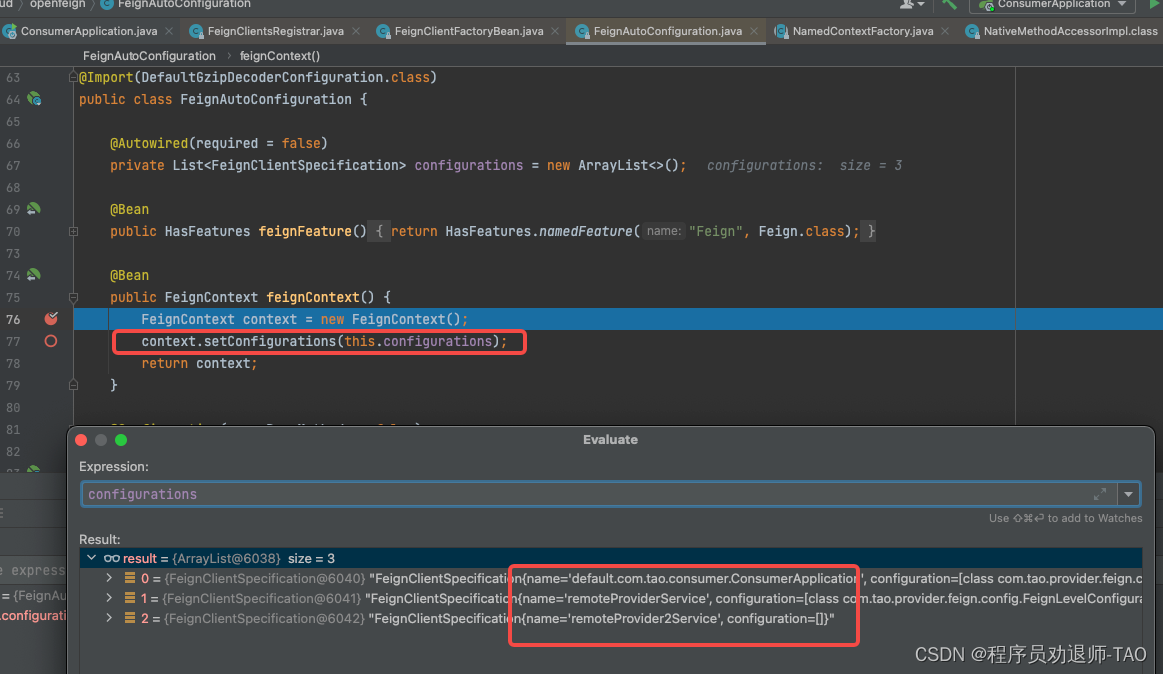Click the list icon of result row 1
Viewport: 1163px width, 674px height.
pos(130,598)
